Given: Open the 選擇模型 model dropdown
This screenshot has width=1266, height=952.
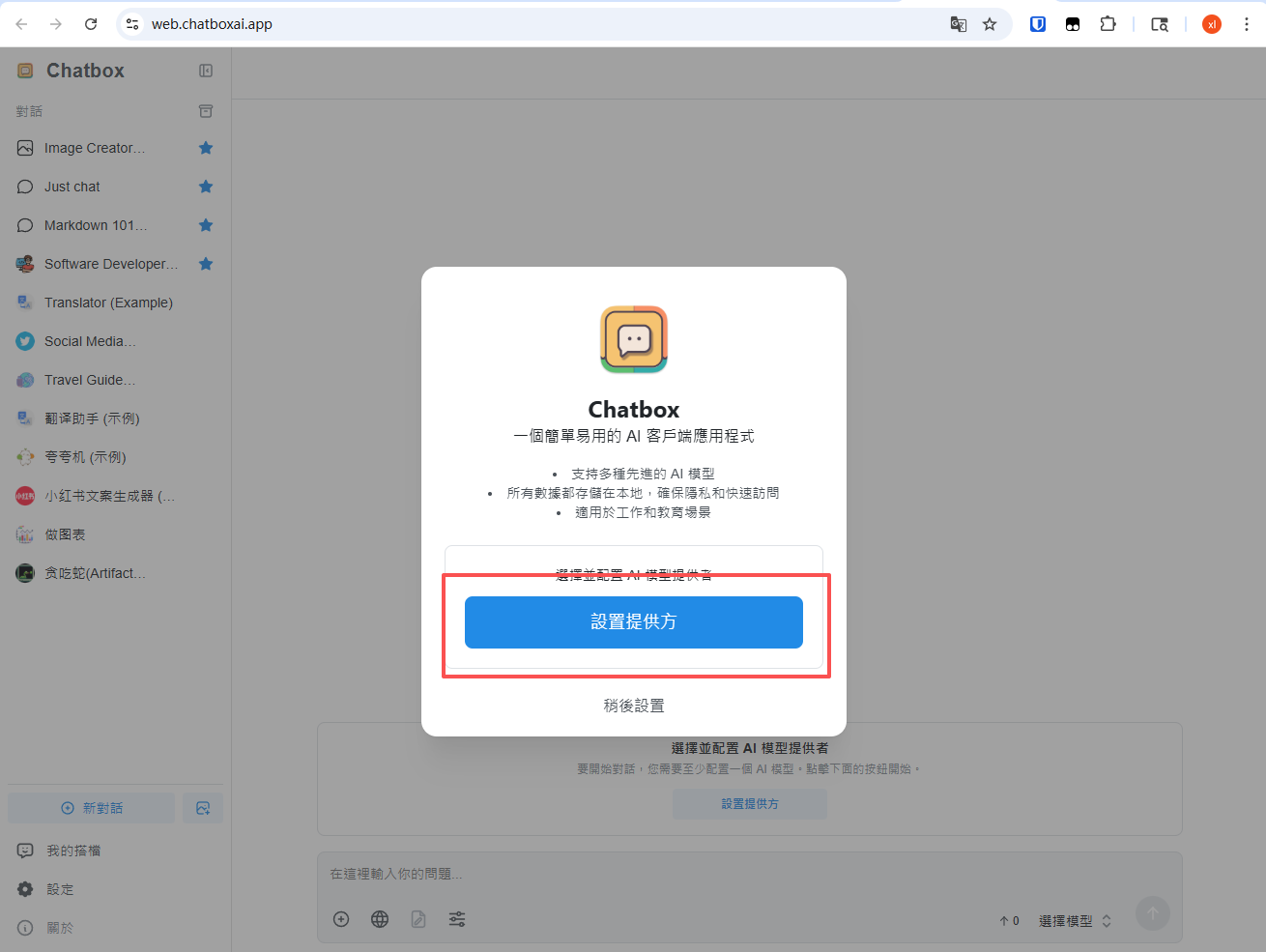Looking at the screenshot, I should click(x=1076, y=921).
